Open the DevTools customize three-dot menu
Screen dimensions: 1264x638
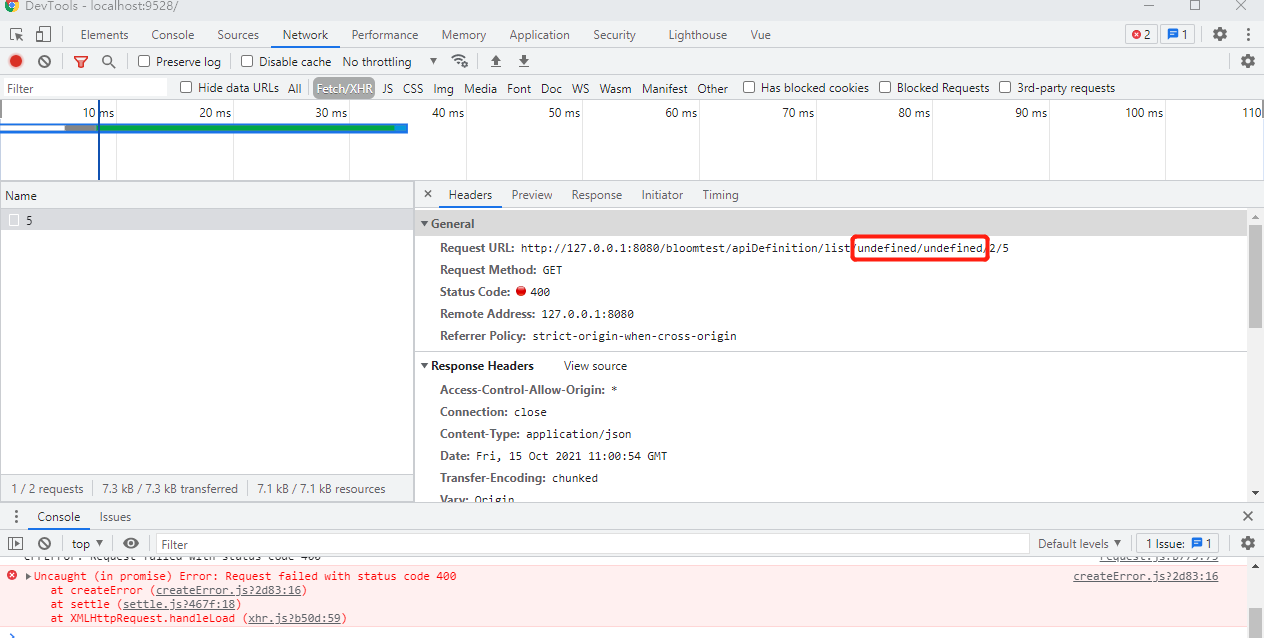(1248, 34)
